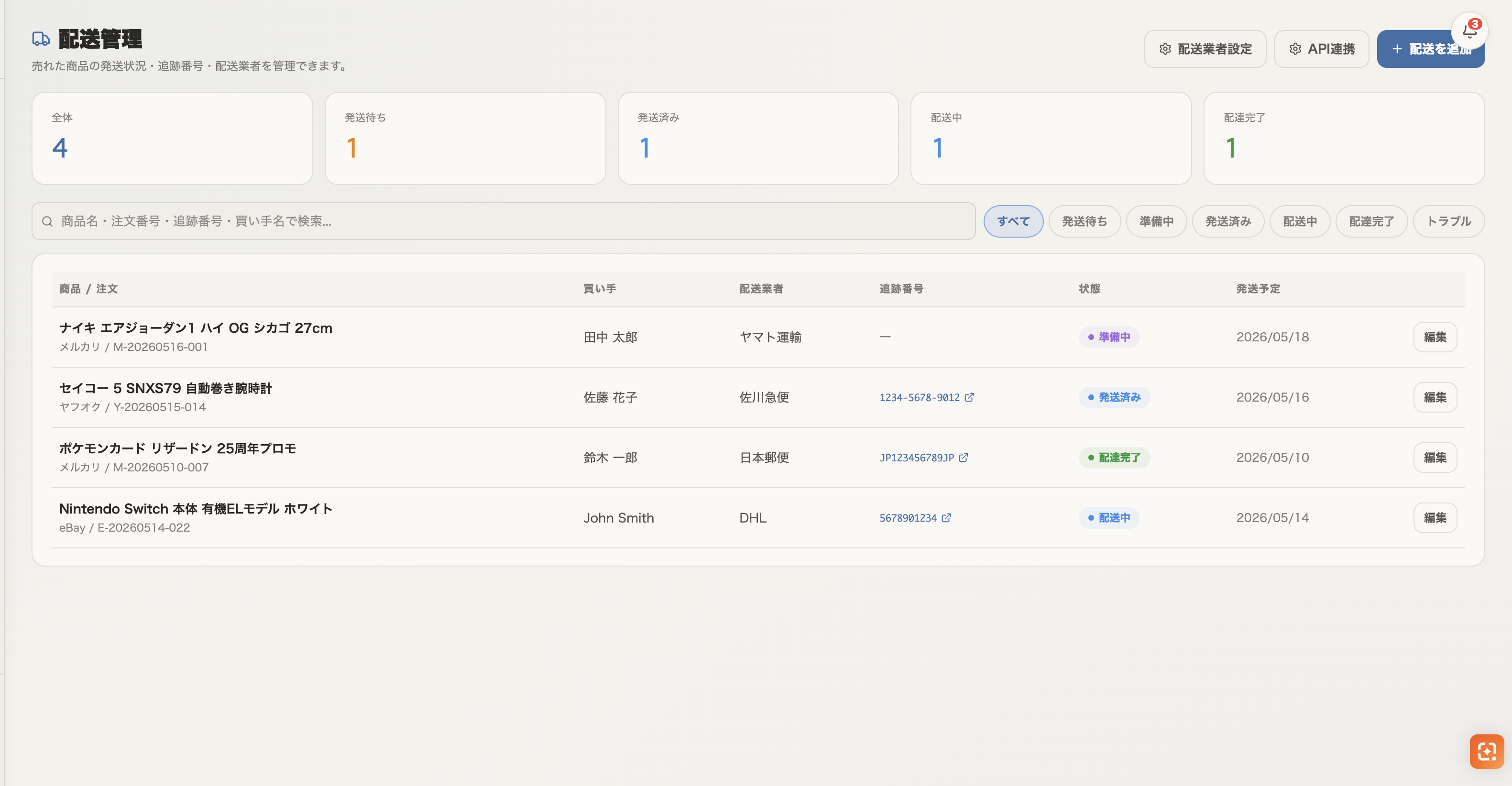Image resolution: width=1512 pixels, height=786 pixels.
Task: Open API連携 settings
Action: point(1321,49)
